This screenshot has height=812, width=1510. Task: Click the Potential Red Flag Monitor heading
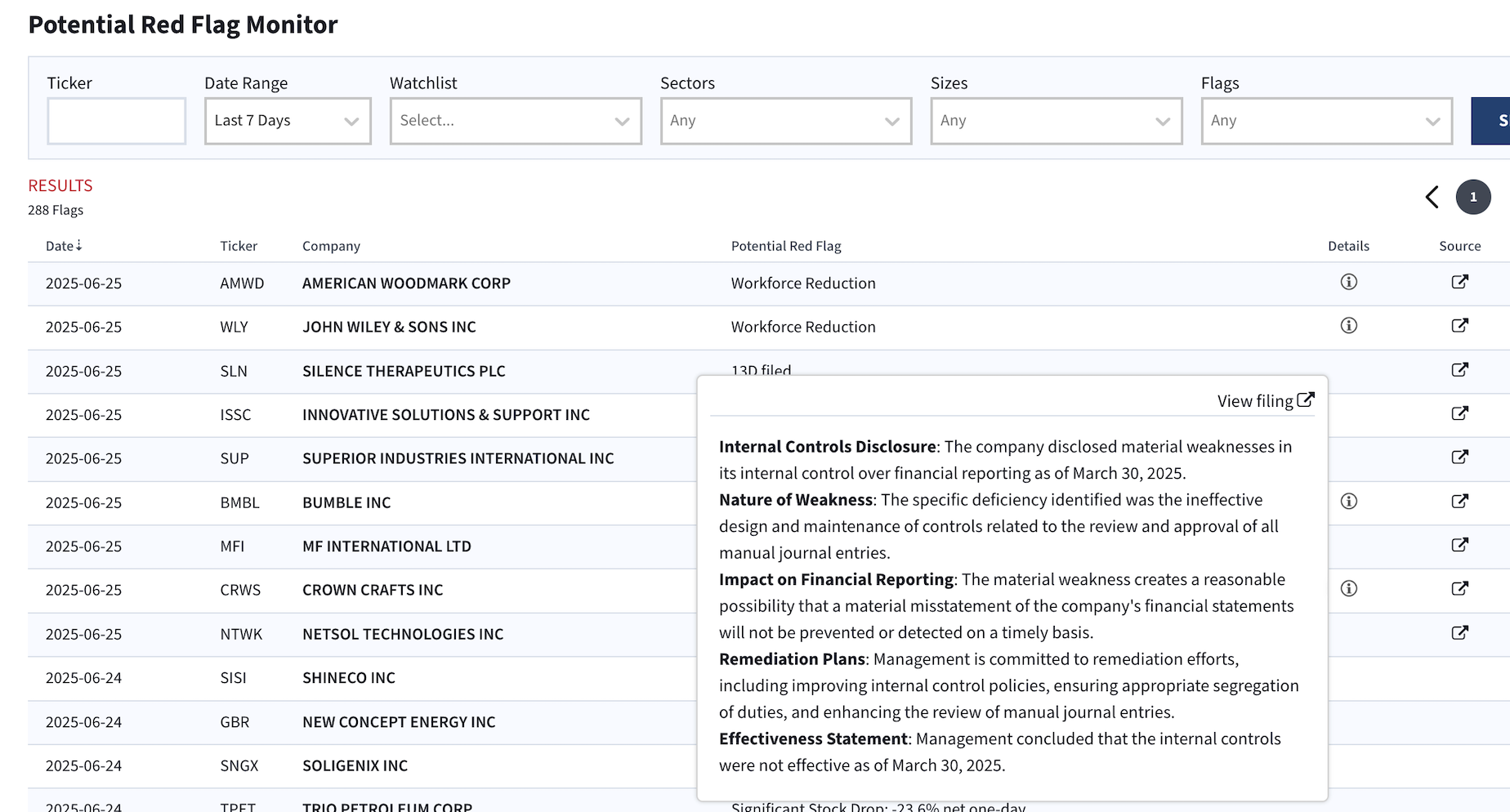click(x=183, y=25)
